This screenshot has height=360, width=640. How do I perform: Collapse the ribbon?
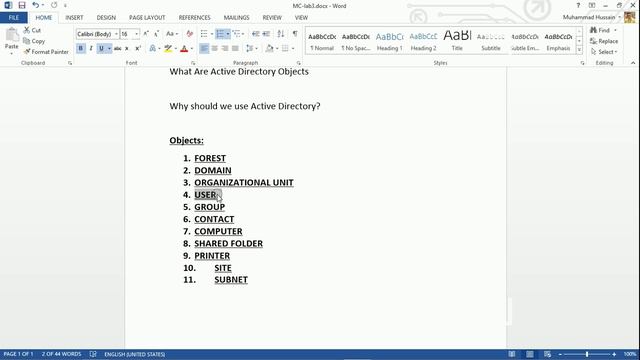coord(633,63)
